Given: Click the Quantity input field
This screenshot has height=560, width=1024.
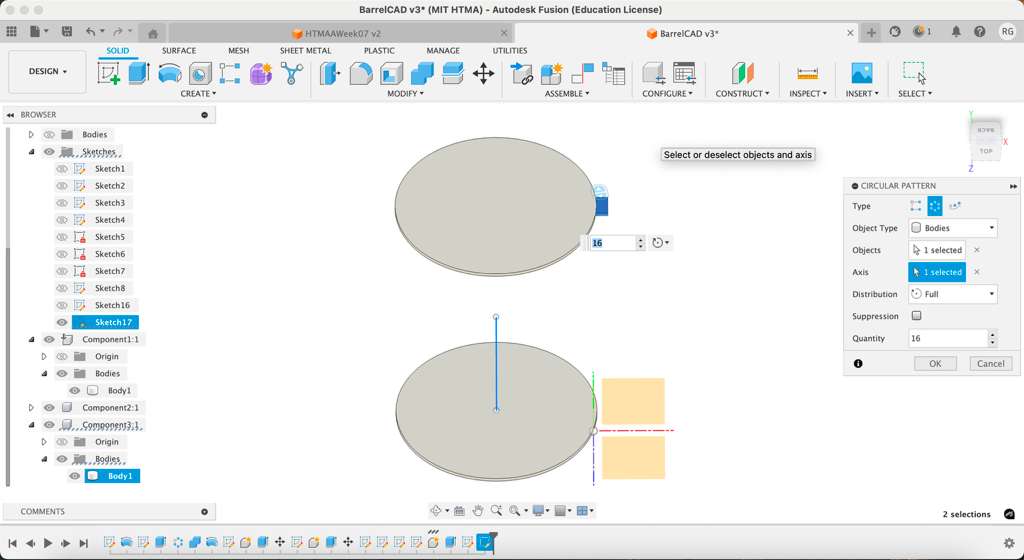Looking at the screenshot, I should coord(947,339).
